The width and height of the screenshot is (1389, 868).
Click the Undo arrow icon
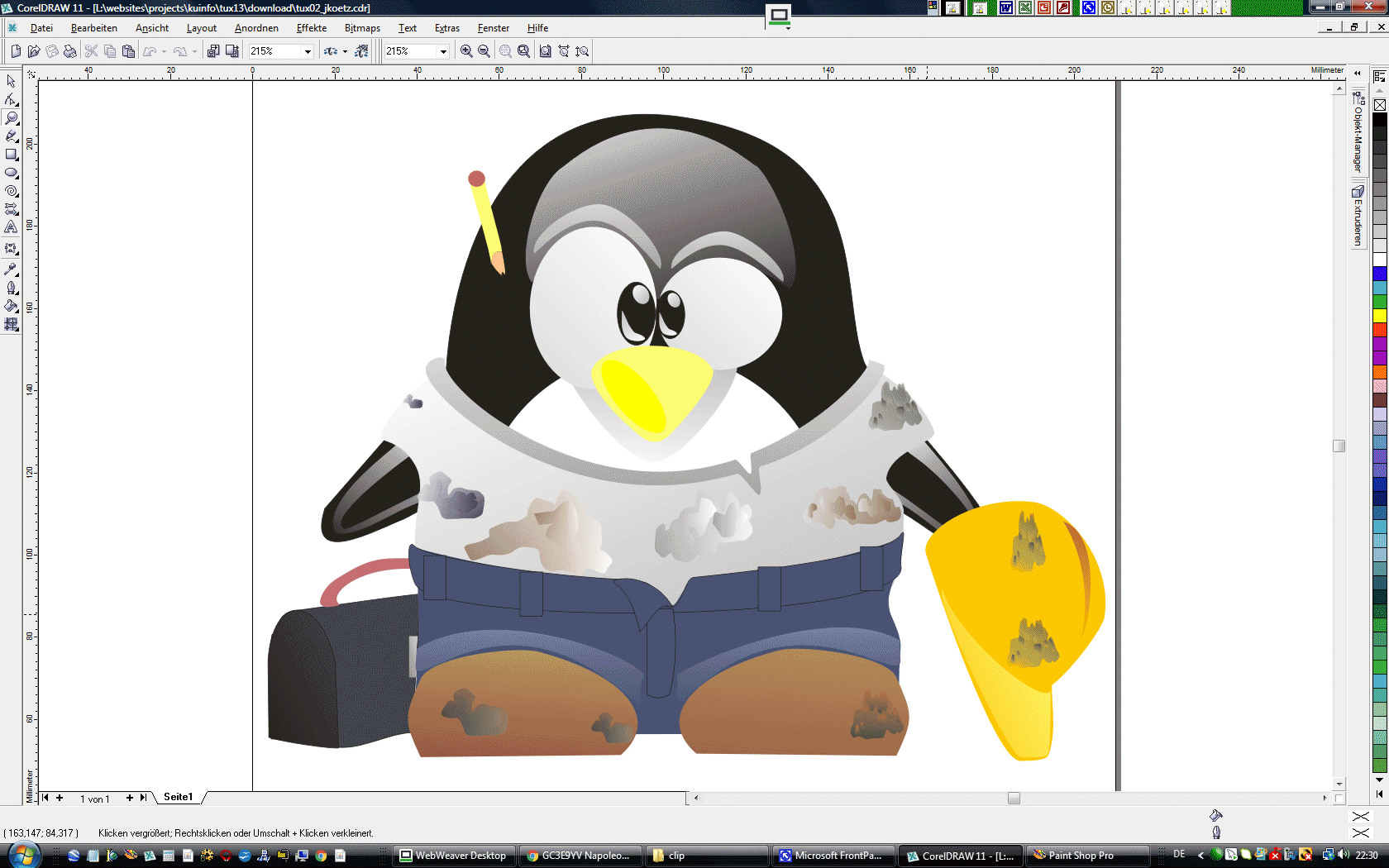point(150,51)
